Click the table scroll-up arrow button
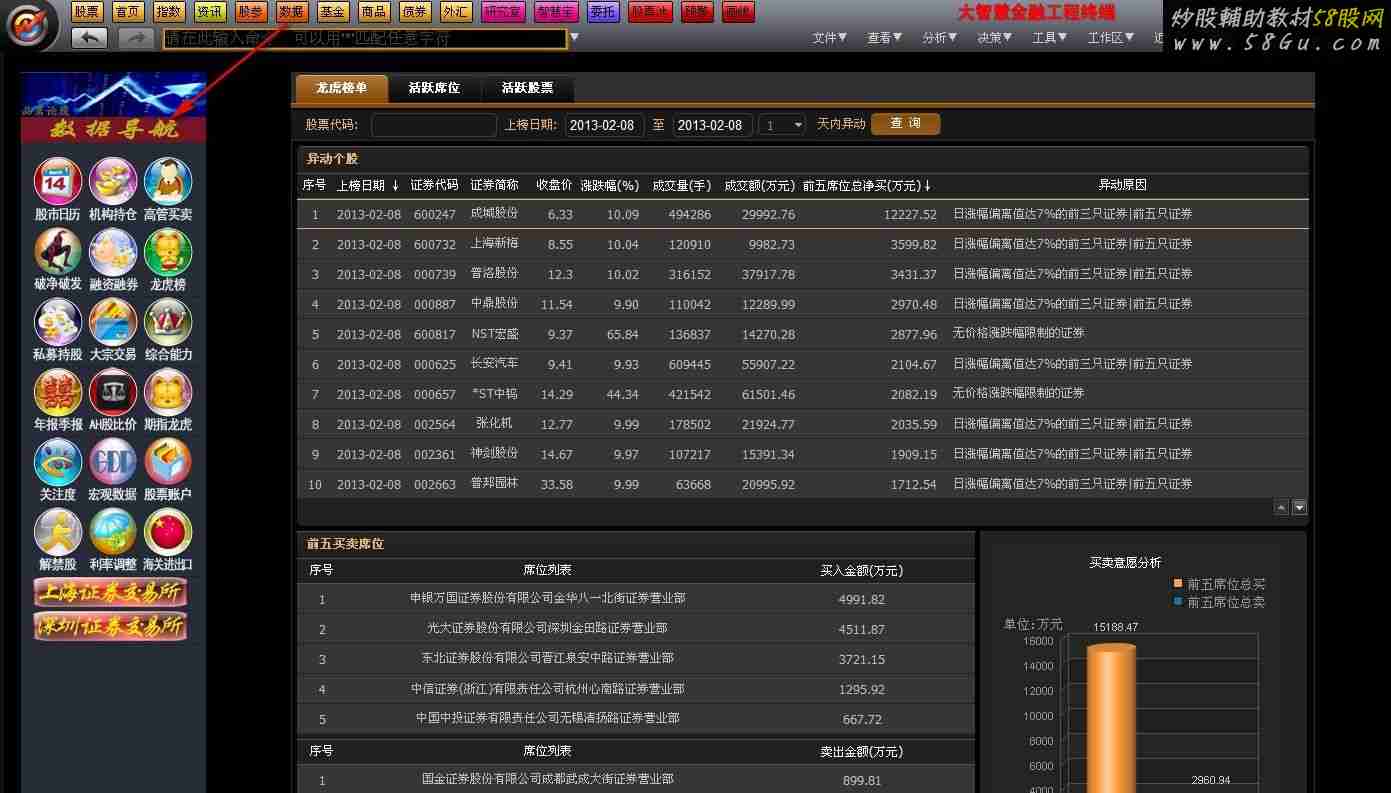Screen dimensions: 1391x793 pyautogui.click(x=1281, y=507)
